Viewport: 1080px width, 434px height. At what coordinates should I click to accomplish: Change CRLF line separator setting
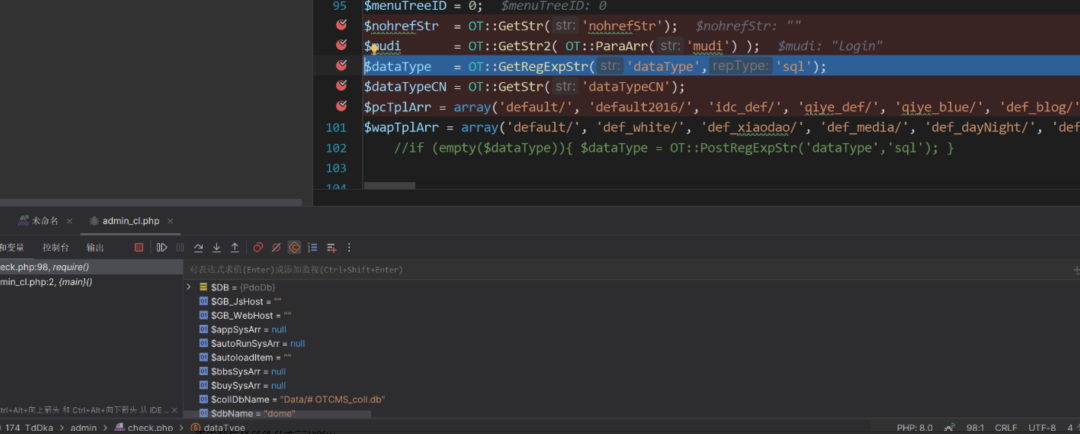pyautogui.click(x=1006, y=428)
